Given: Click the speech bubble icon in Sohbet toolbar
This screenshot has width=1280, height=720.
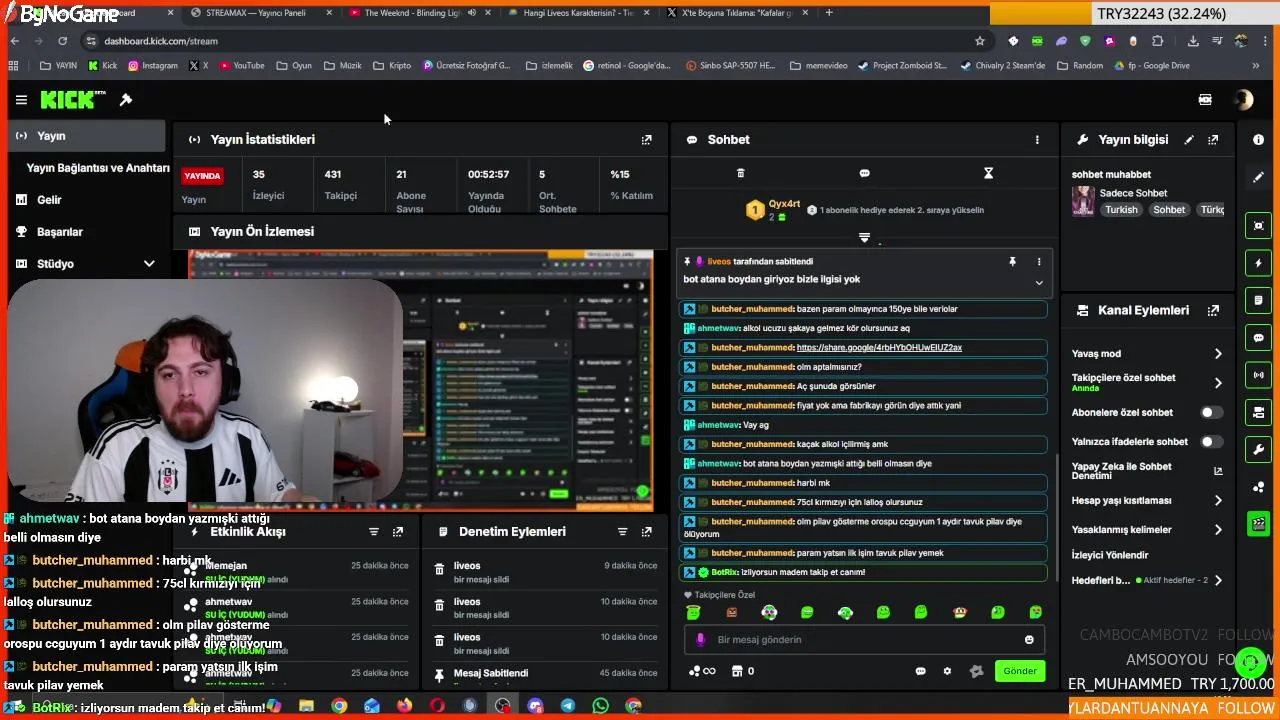Looking at the screenshot, I should coord(864,173).
